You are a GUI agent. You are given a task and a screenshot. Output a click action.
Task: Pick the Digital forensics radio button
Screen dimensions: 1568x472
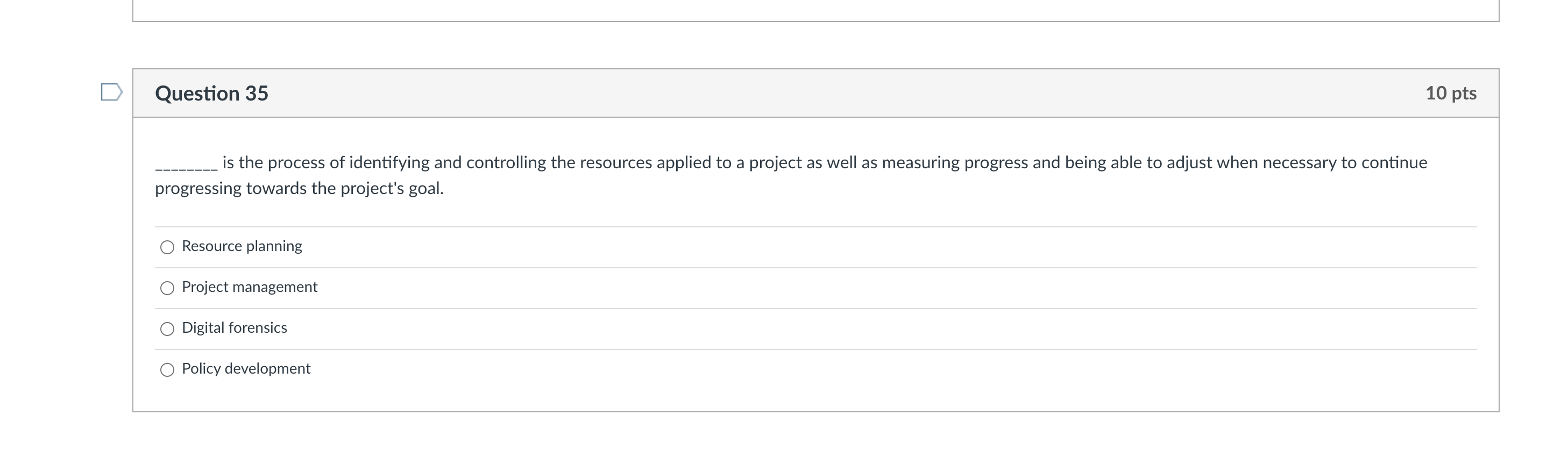(x=167, y=329)
